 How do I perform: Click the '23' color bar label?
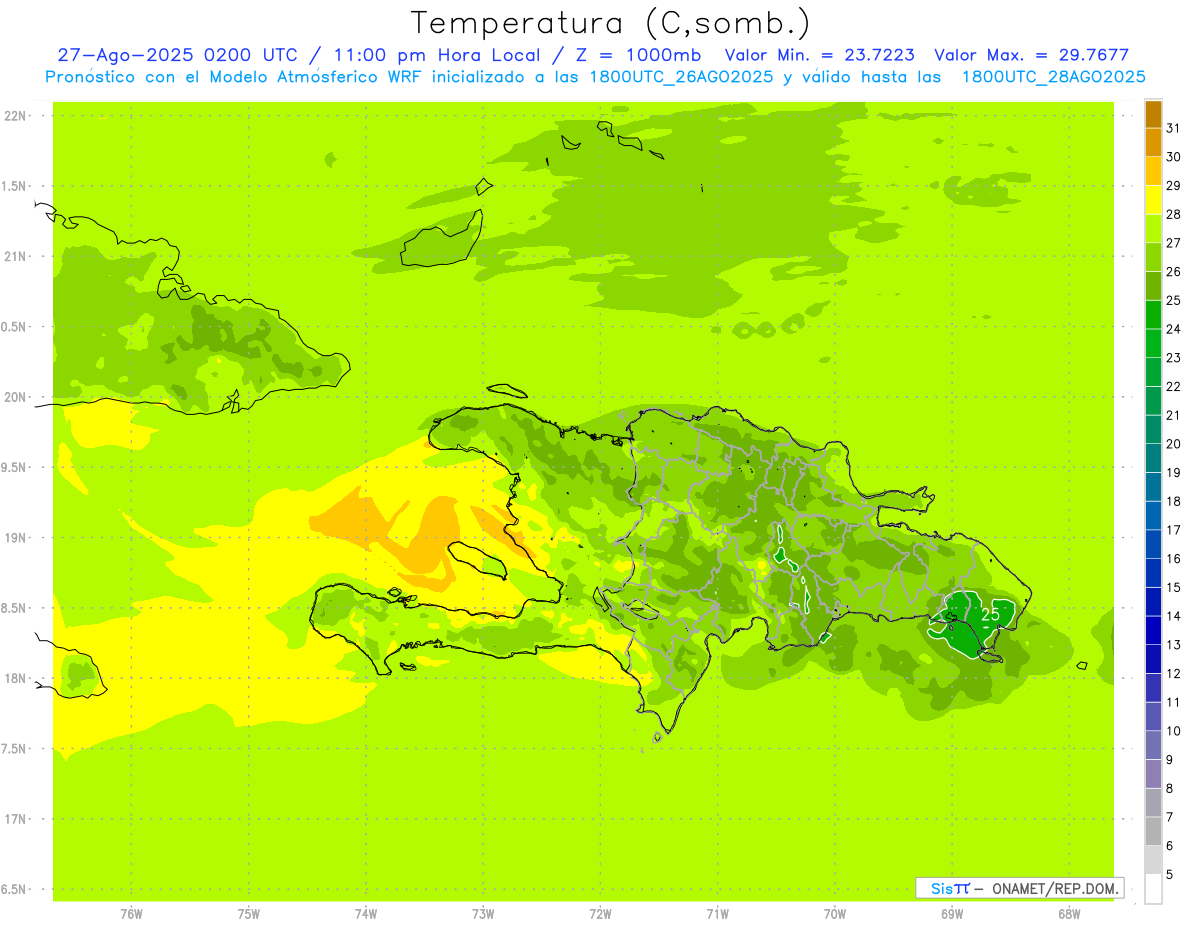(x=1174, y=358)
